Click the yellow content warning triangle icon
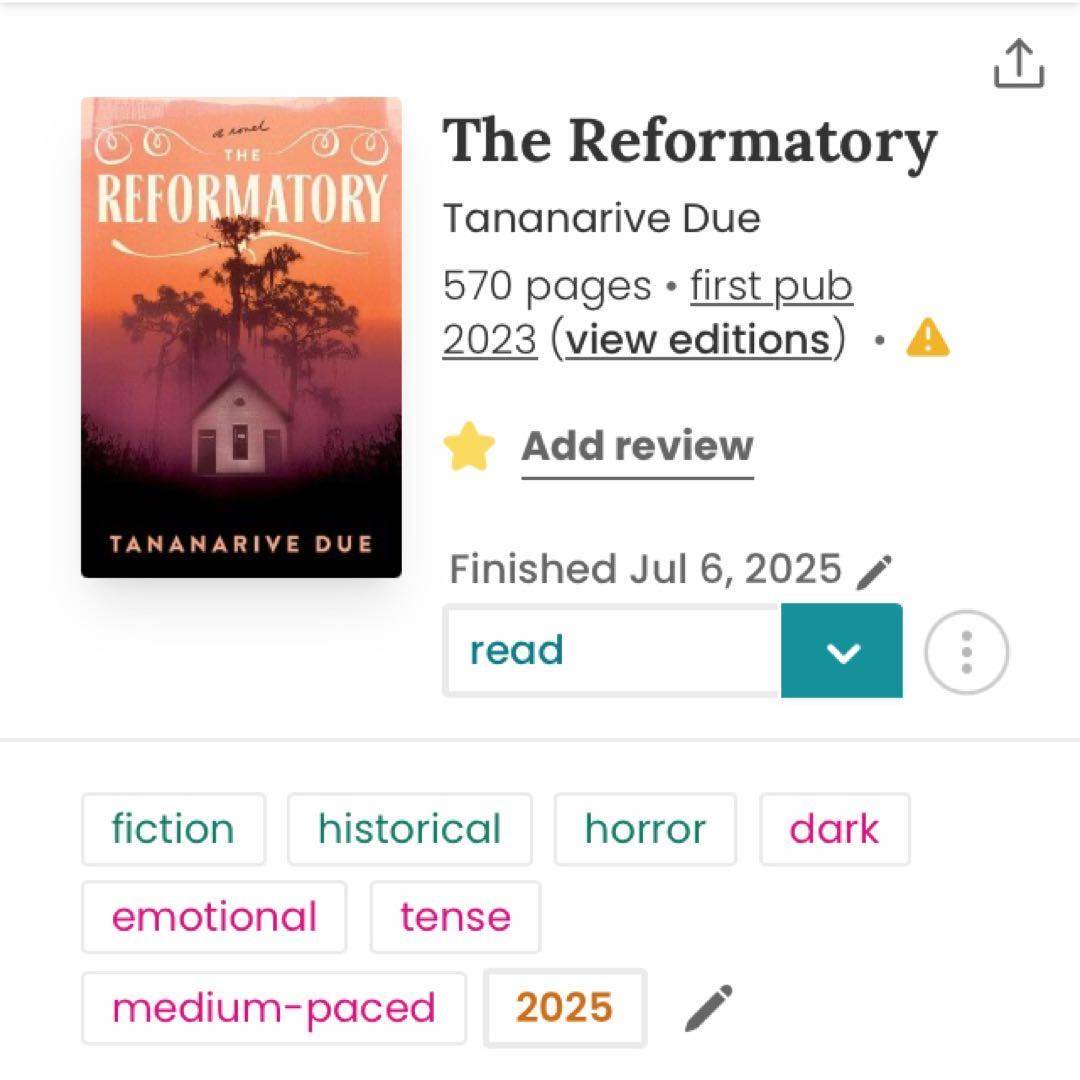 (x=927, y=340)
